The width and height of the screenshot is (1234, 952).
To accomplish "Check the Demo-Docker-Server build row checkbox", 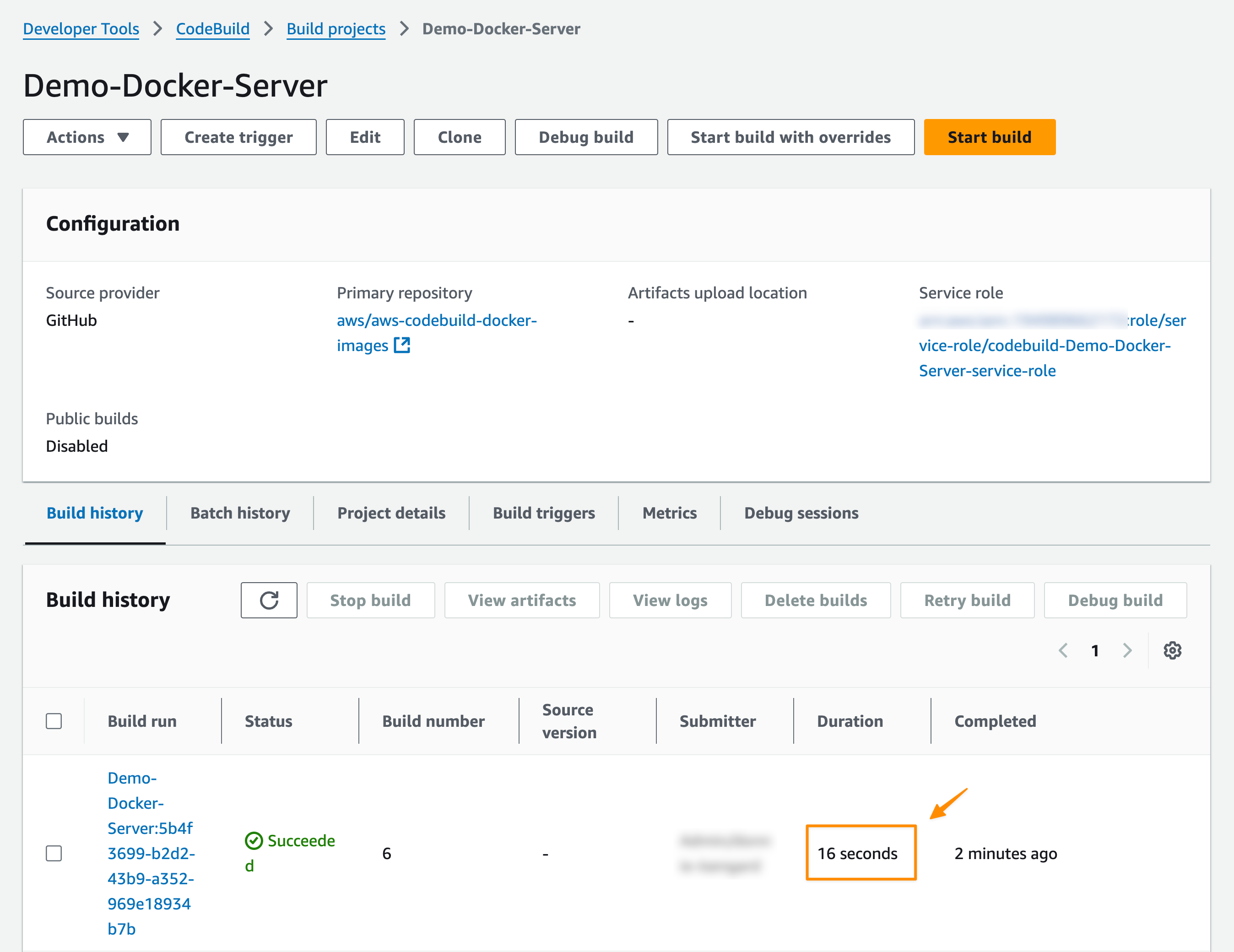I will [x=54, y=853].
